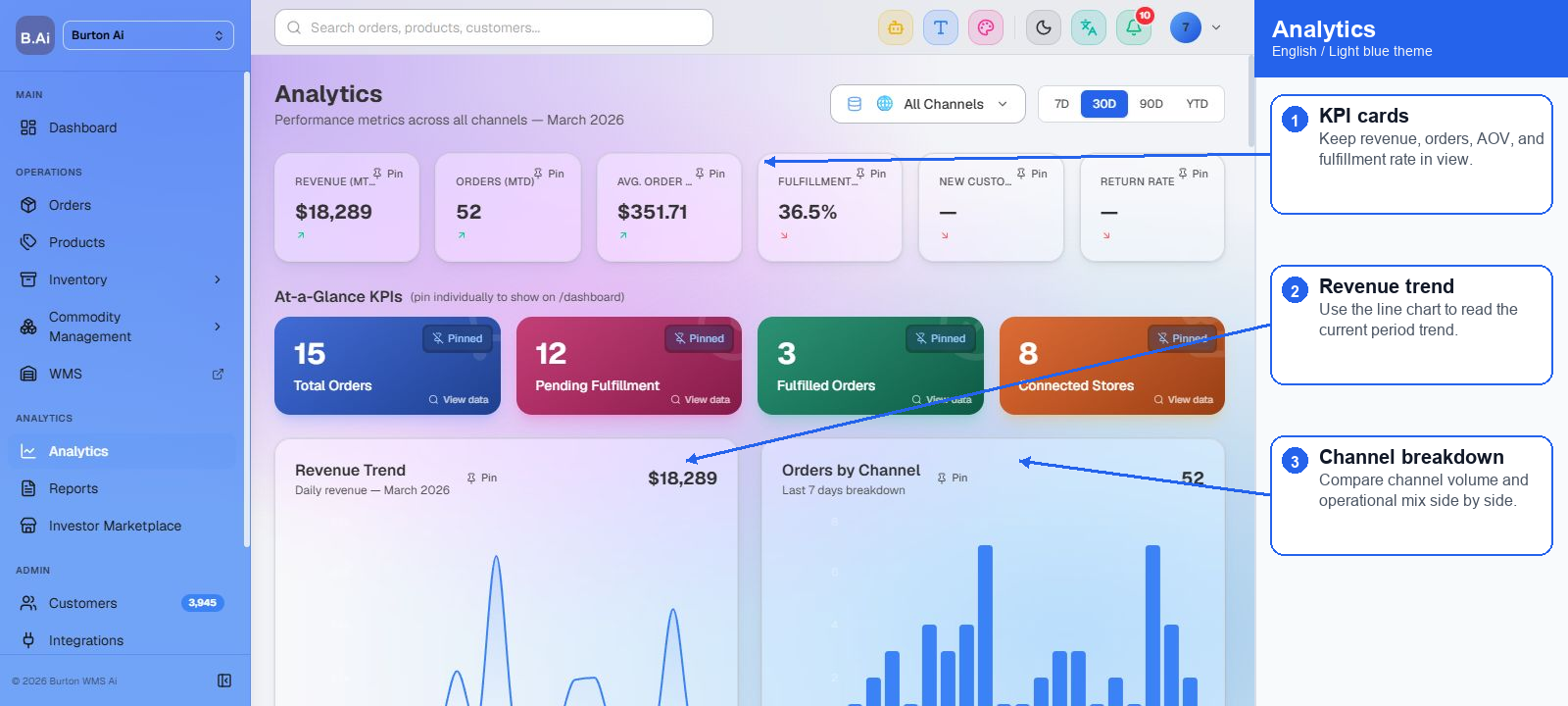Click the Dashboard grid icon in the sidebar

[28, 127]
